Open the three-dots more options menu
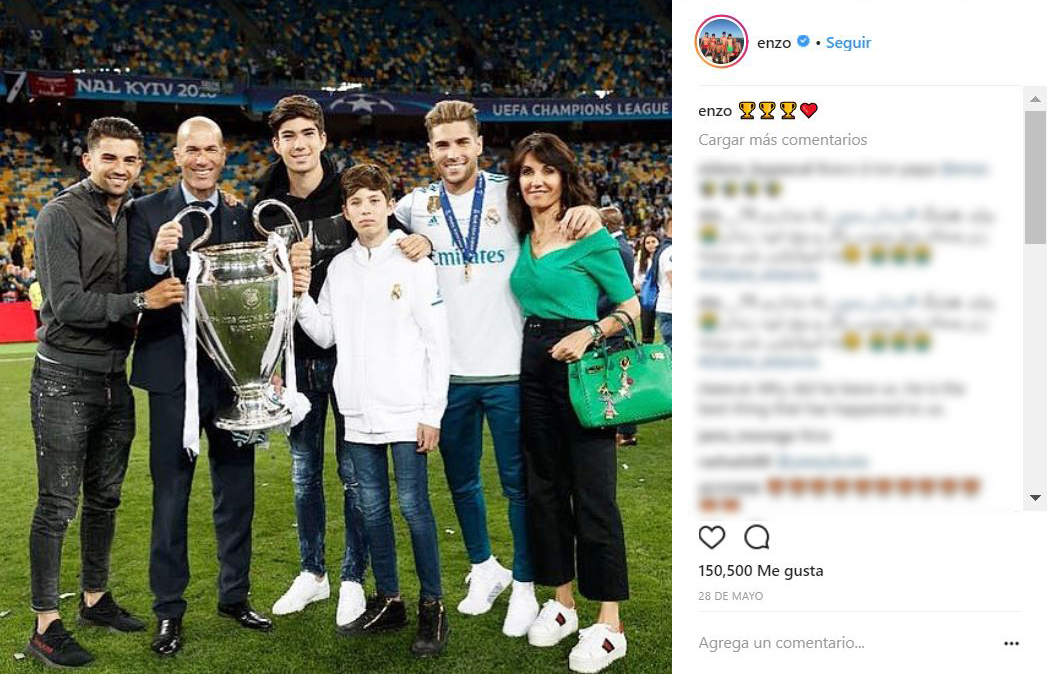This screenshot has height=674, width=1047. tap(1012, 643)
